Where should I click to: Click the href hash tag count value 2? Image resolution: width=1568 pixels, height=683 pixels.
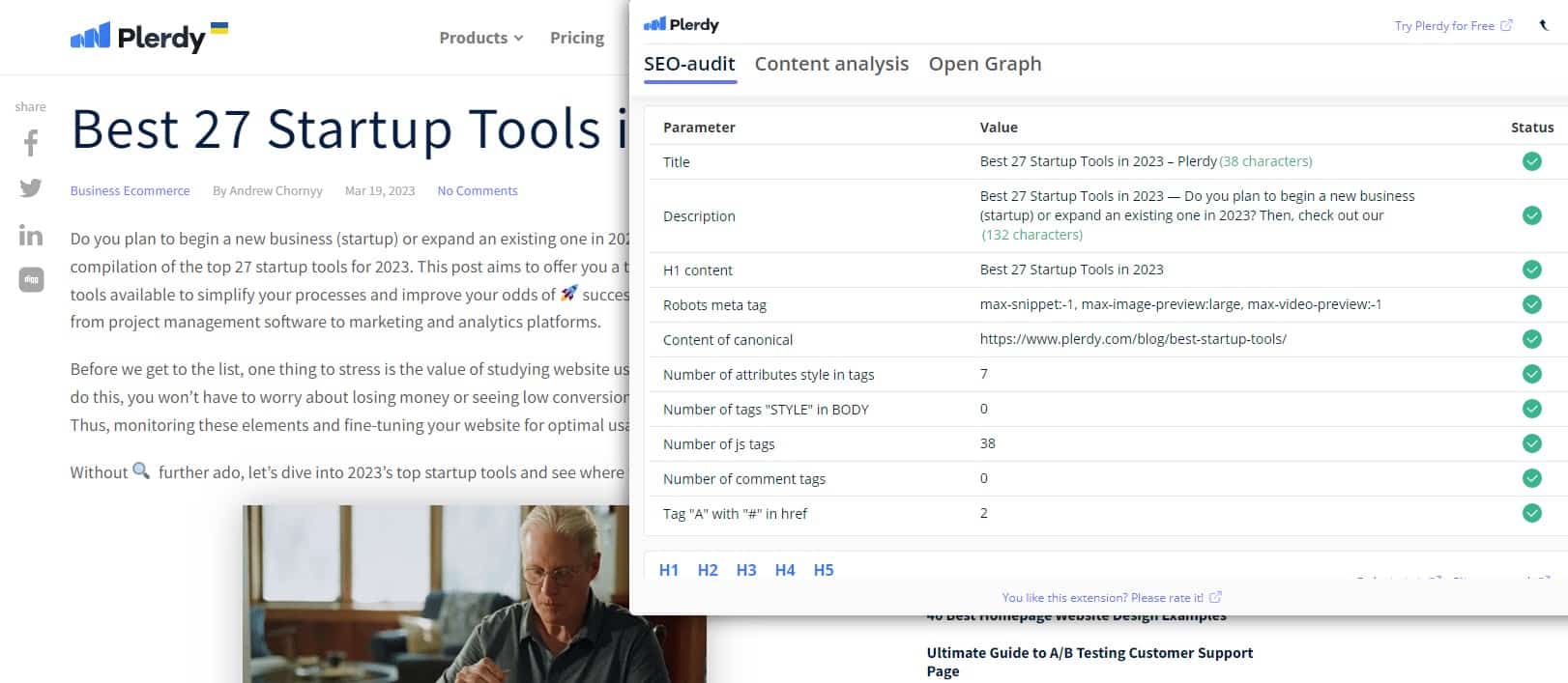(984, 513)
